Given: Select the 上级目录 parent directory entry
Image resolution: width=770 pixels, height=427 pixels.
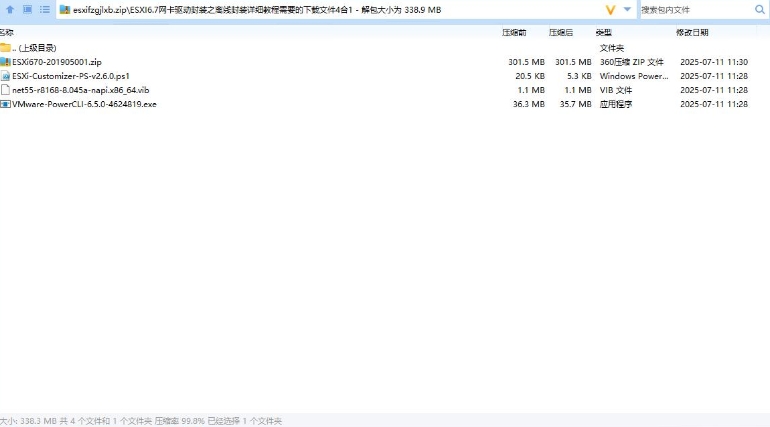Looking at the screenshot, I should [36, 48].
